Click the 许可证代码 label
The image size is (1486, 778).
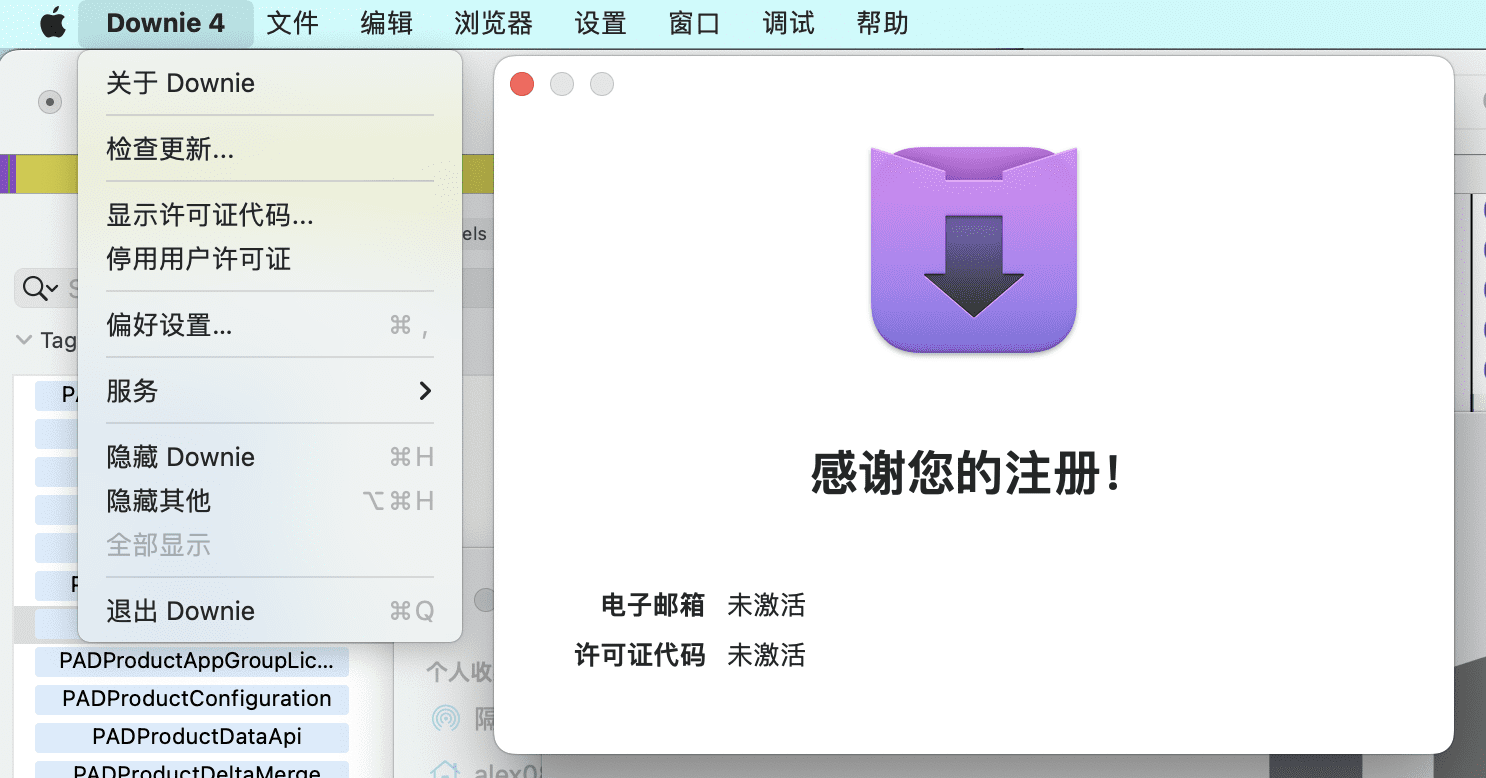(640, 655)
